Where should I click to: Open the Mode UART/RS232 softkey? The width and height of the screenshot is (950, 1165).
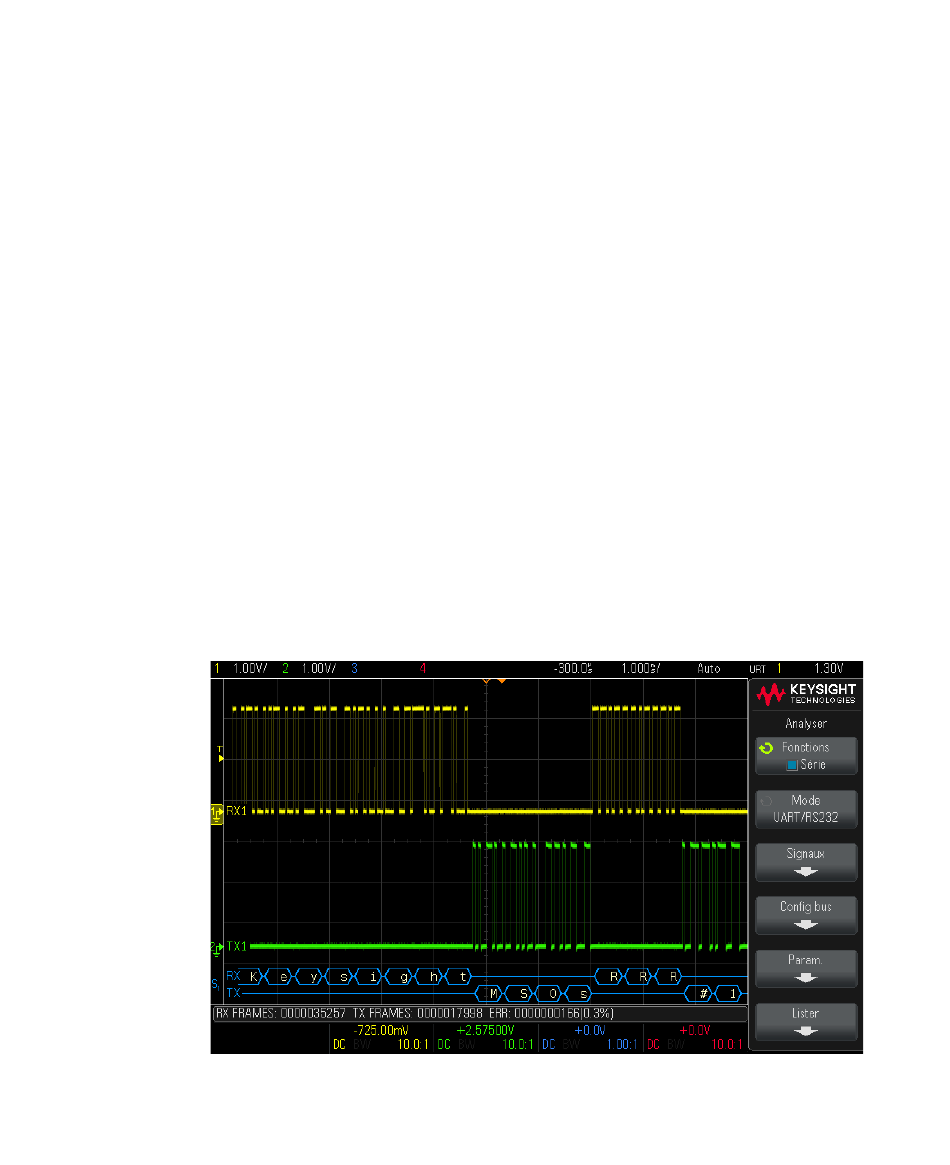click(806, 808)
